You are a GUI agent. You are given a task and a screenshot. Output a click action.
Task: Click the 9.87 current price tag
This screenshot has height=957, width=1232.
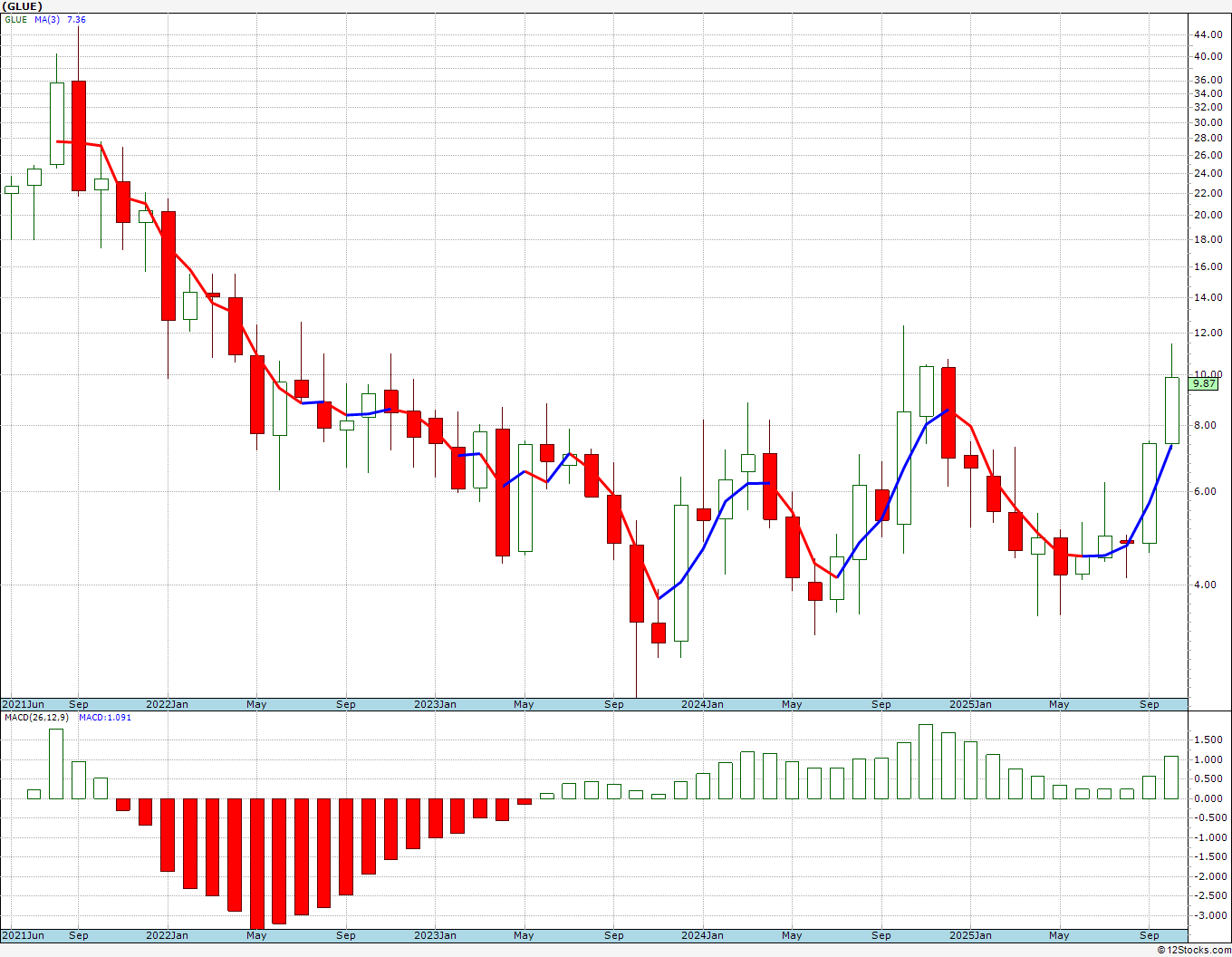tap(1204, 383)
